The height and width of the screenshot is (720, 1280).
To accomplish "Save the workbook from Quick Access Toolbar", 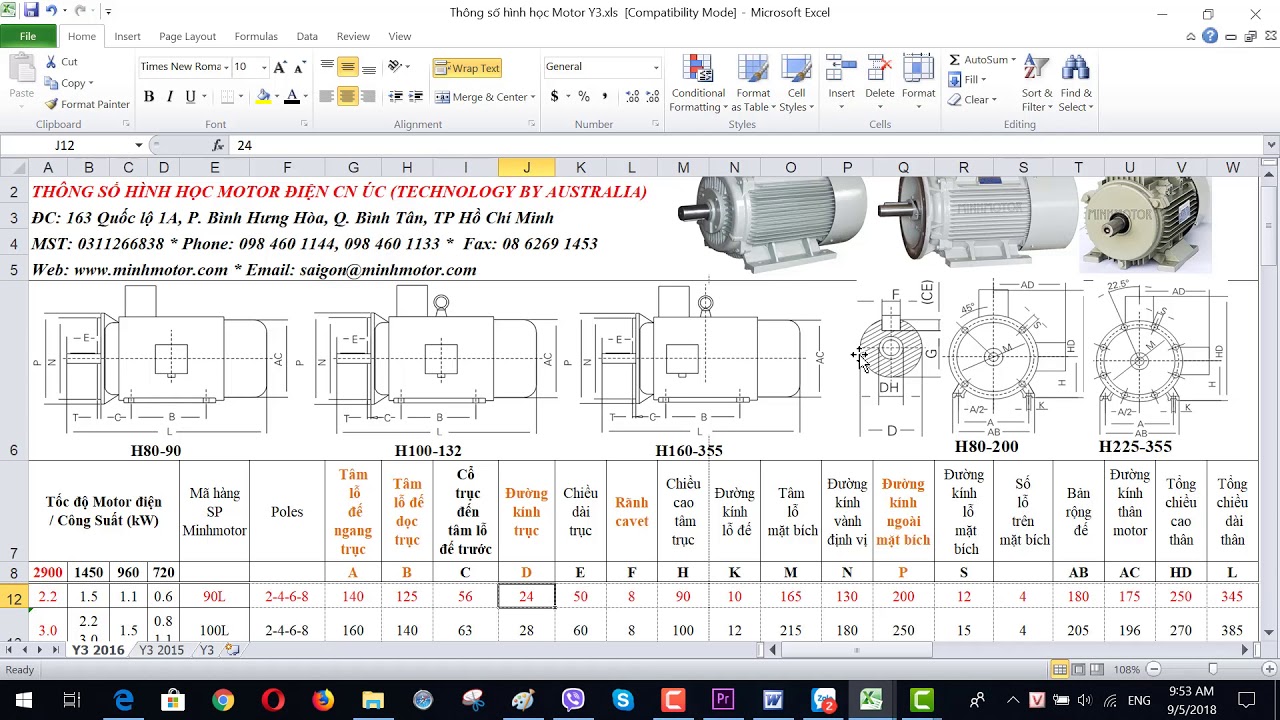I will [31, 11].
